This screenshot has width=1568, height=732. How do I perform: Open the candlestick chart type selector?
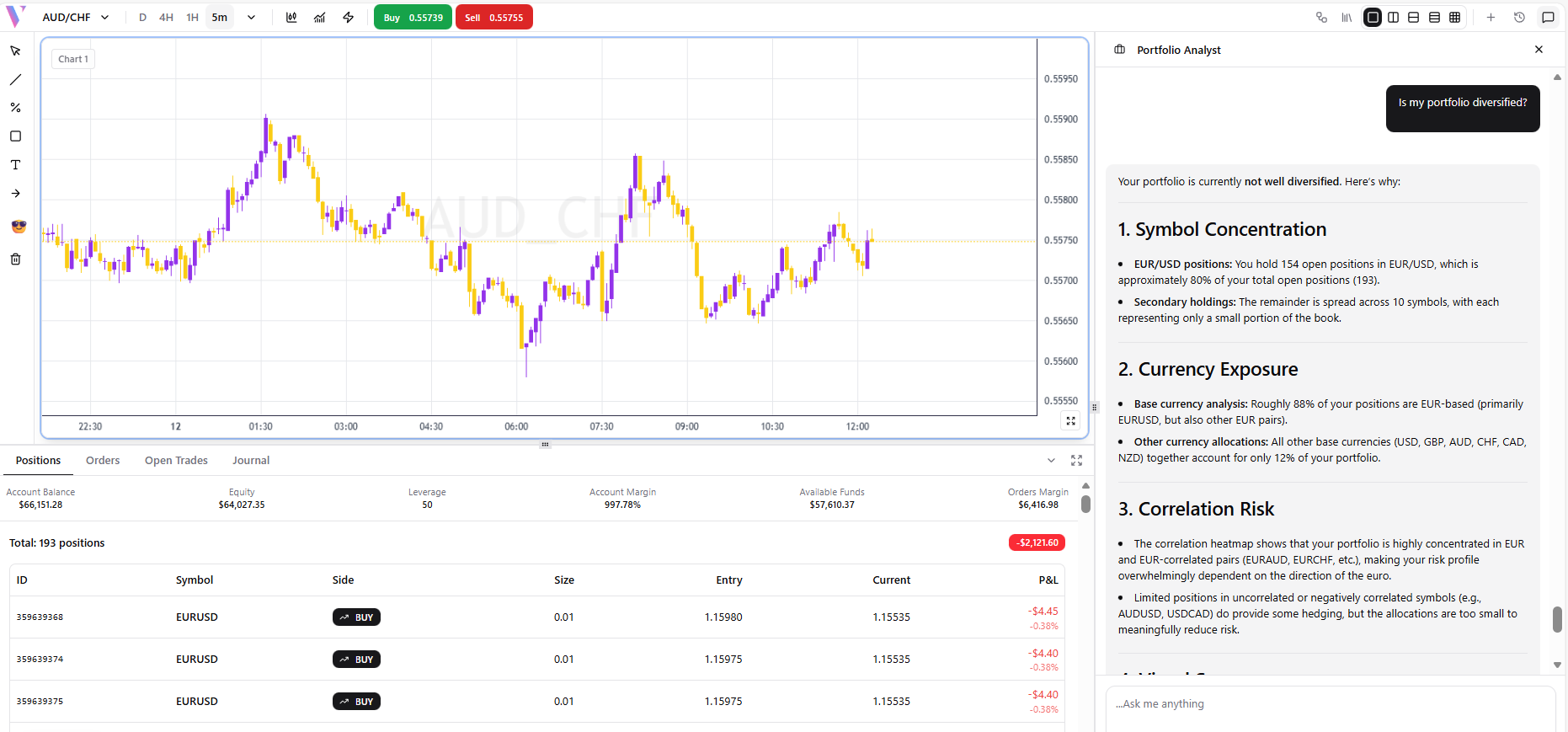click(x=291, y=18)
